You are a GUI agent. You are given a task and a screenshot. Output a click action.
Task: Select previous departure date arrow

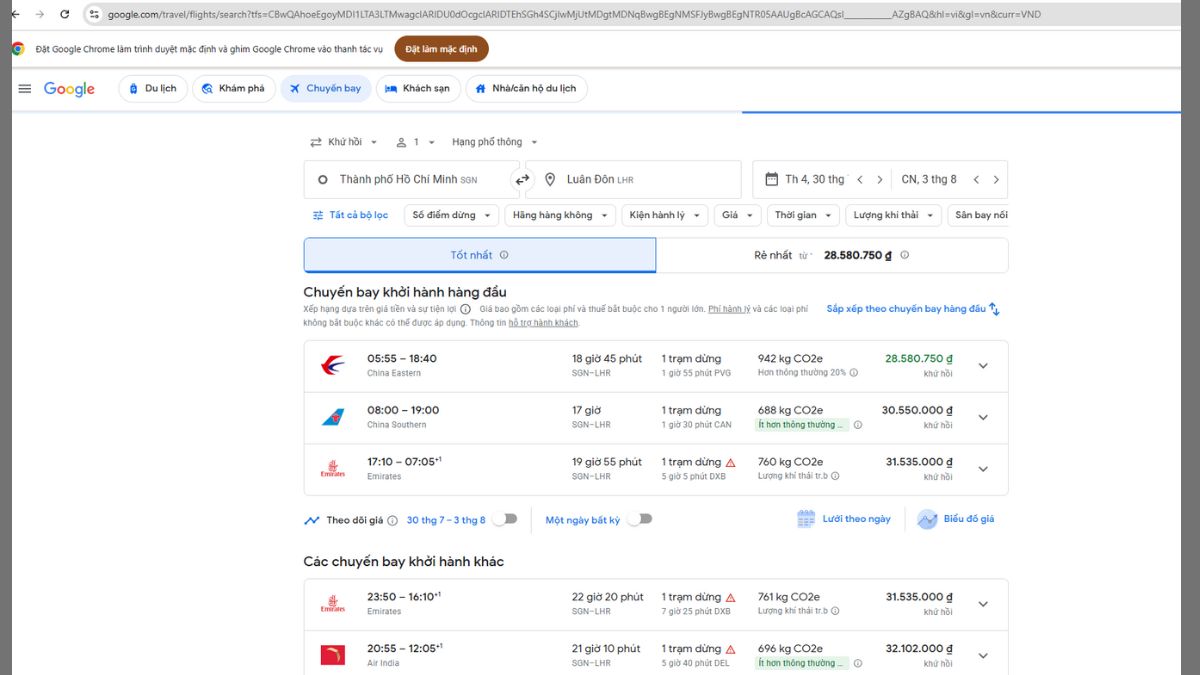point(859,180)
